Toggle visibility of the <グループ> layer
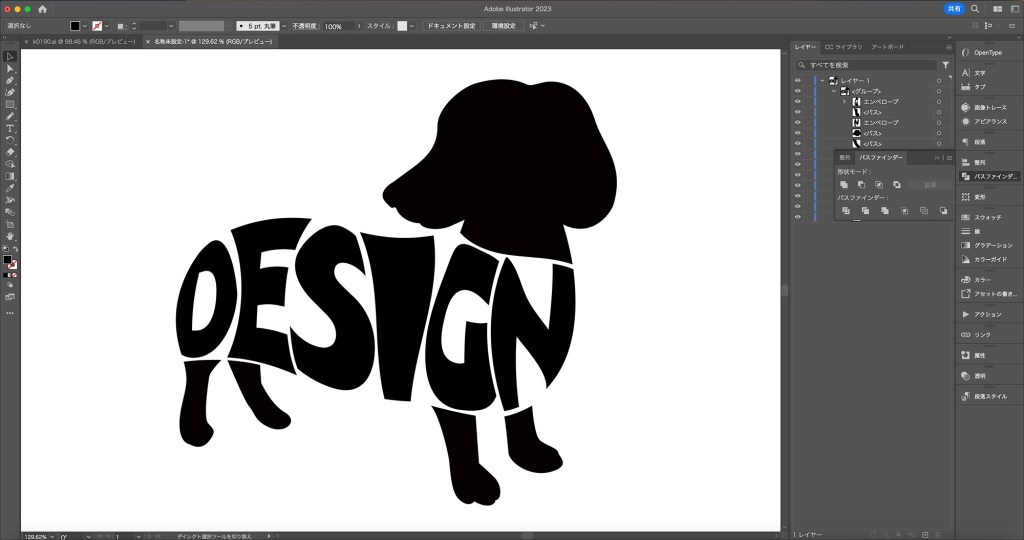The width and height of the screenshot is (1024, 540). tap(798, 91)
